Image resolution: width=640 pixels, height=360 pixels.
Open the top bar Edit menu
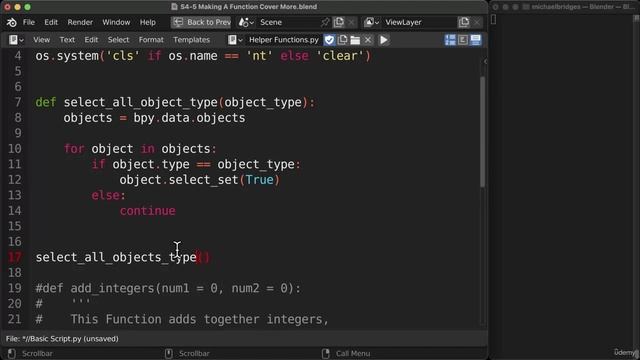(51, 22)
